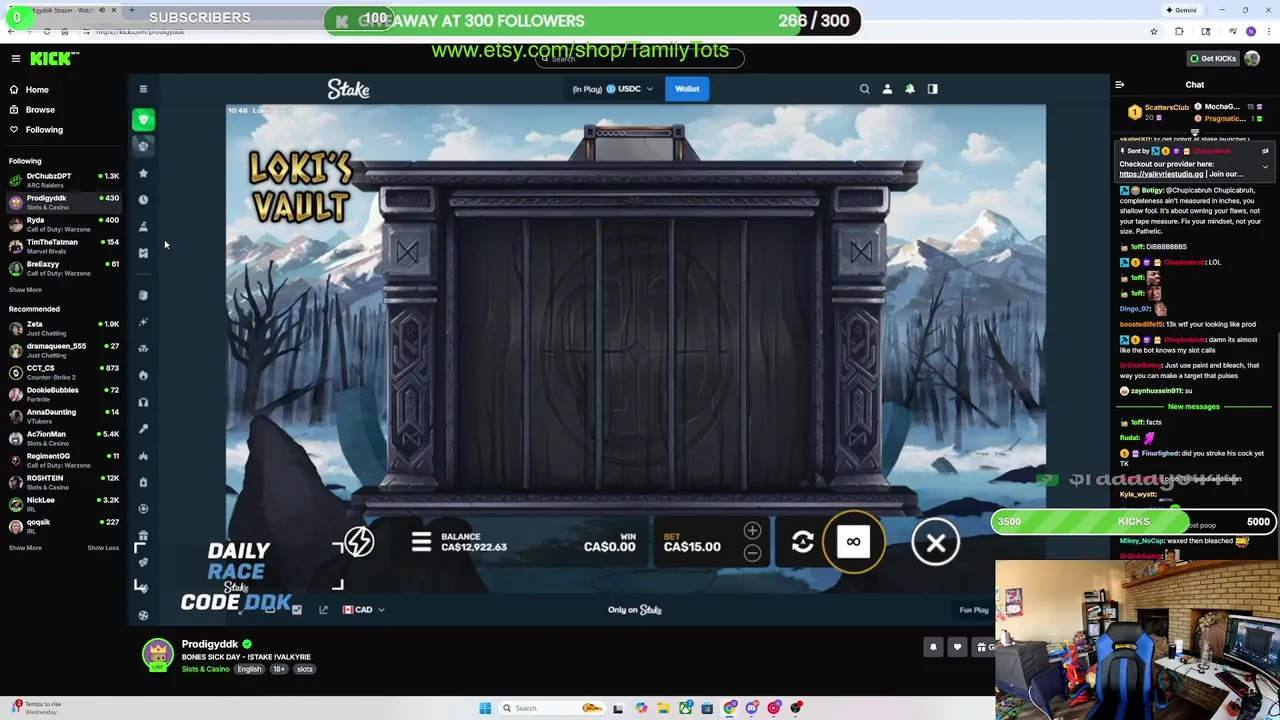Open qoqsik recommended channel
This screenshot has width=1280, height=720.
pyautogui.click(x=64, y=526)
